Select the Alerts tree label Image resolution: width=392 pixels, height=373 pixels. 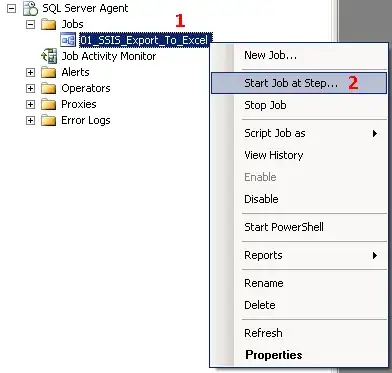[75, 72]
